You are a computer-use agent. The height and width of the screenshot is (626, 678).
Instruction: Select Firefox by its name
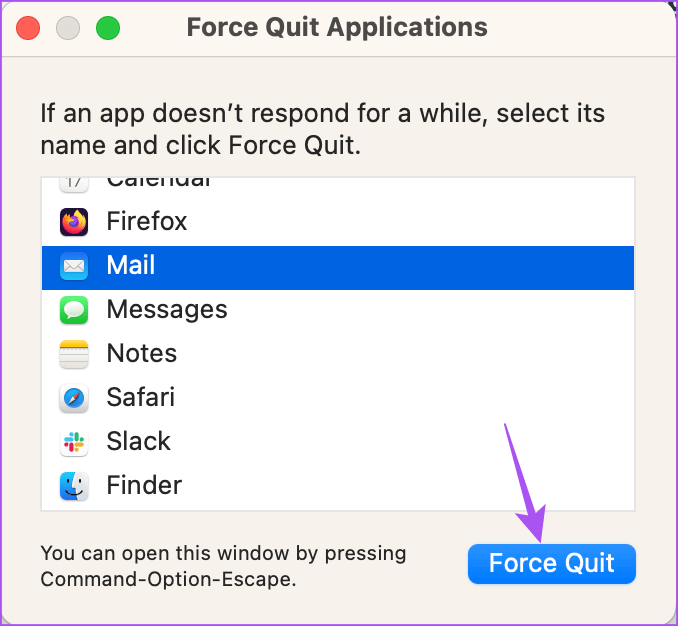147,221
